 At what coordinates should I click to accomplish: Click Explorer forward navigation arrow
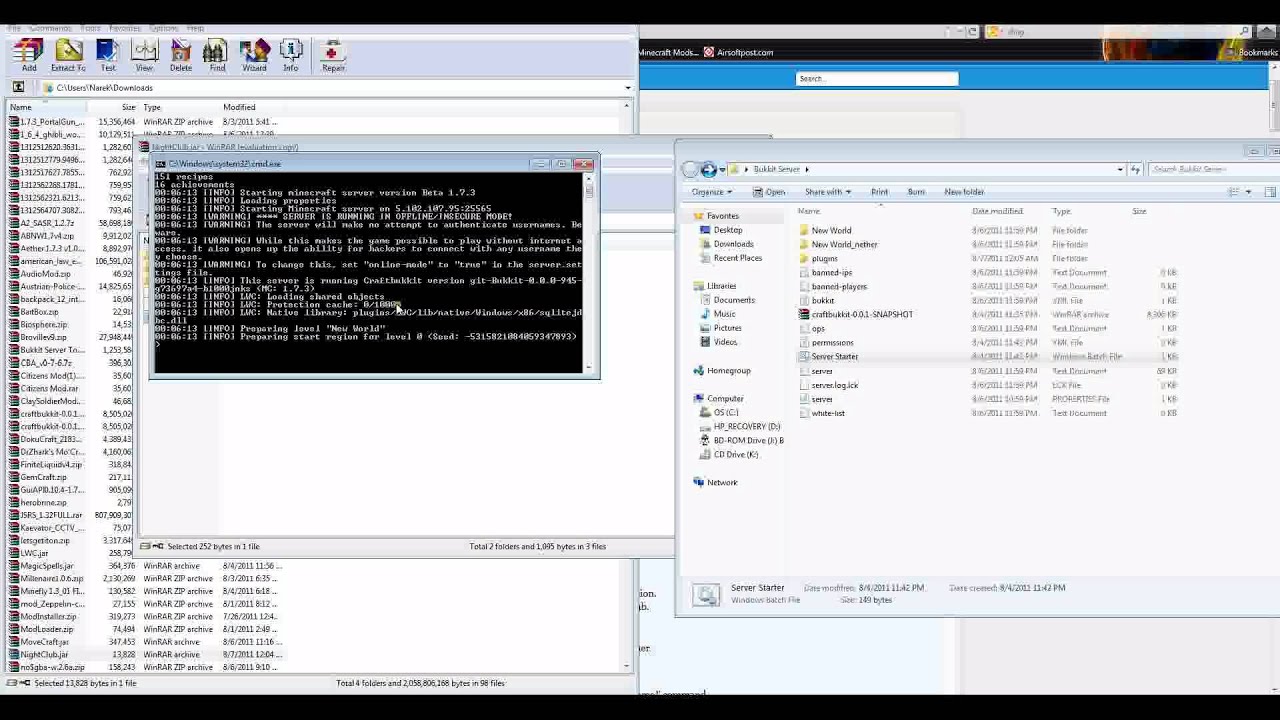709,170
